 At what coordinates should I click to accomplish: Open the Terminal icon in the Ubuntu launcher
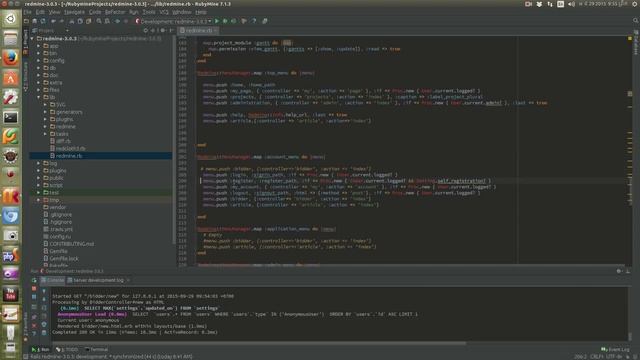click(11, 118)
